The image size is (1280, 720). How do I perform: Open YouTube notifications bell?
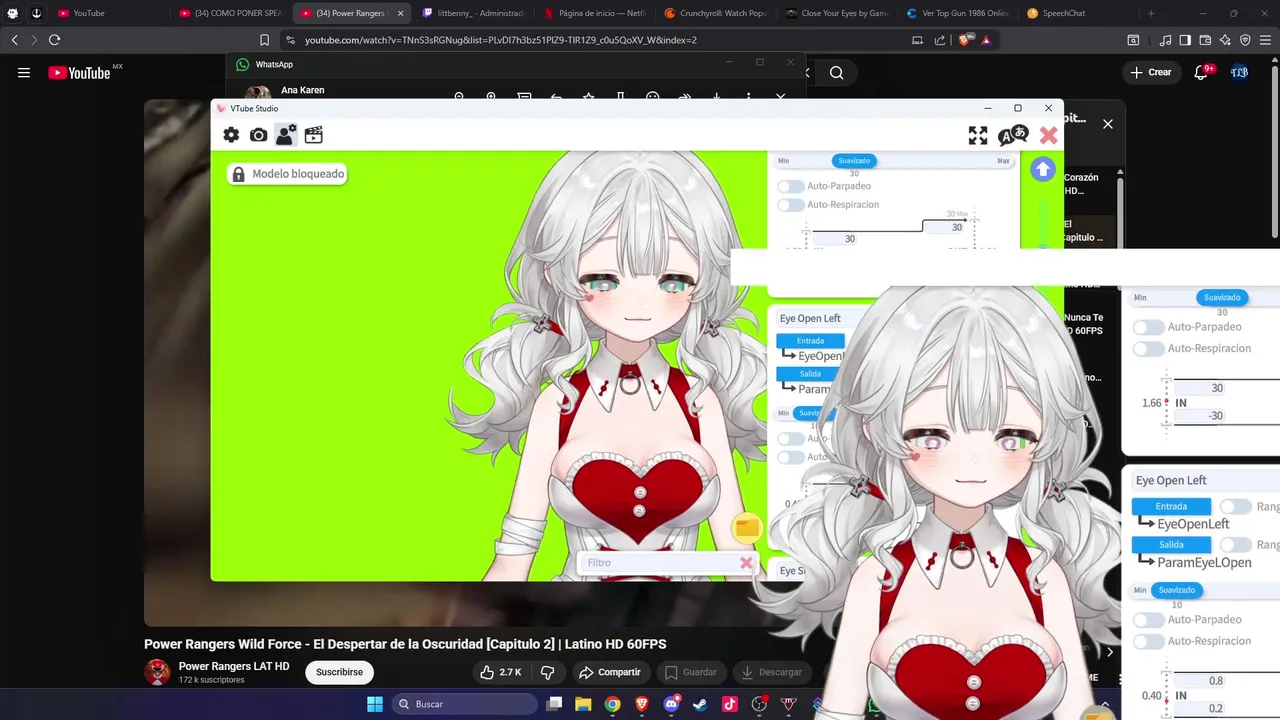(1202, 73)
